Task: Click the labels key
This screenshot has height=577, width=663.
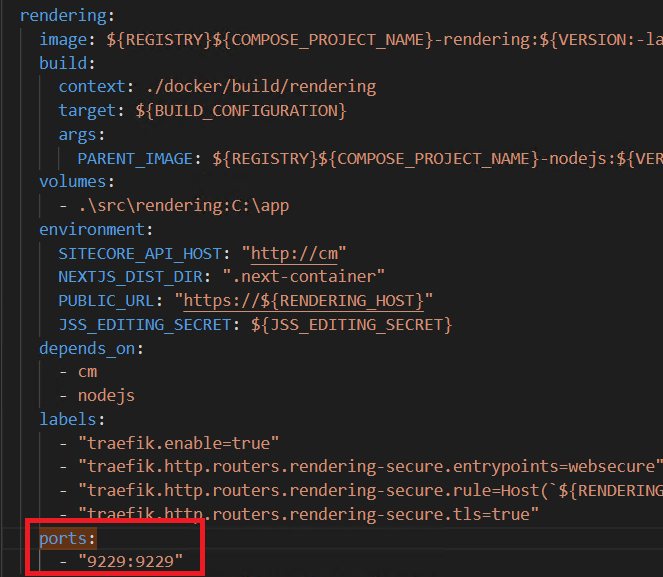Action: (x=68, y=419)
